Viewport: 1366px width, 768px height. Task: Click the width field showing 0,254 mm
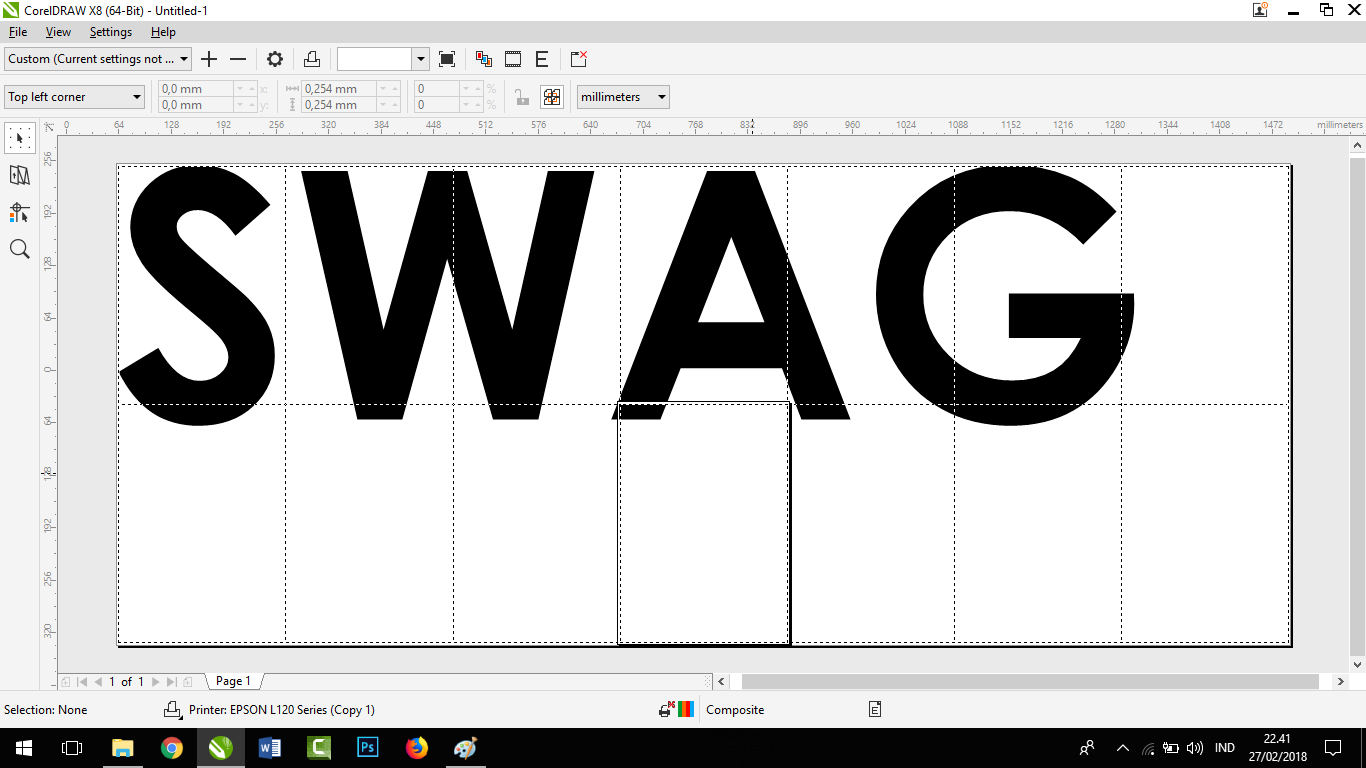click(339, 89)
